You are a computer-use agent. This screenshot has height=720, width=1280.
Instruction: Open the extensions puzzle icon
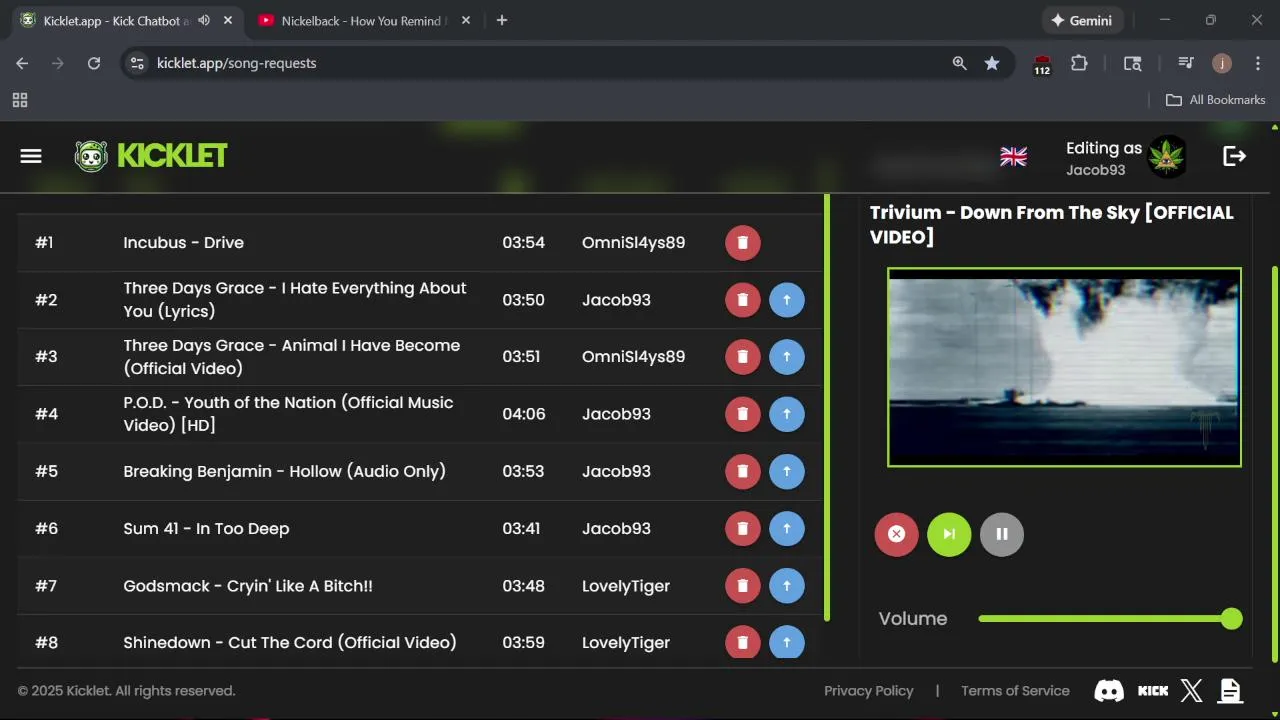(x=1079, y=63)
